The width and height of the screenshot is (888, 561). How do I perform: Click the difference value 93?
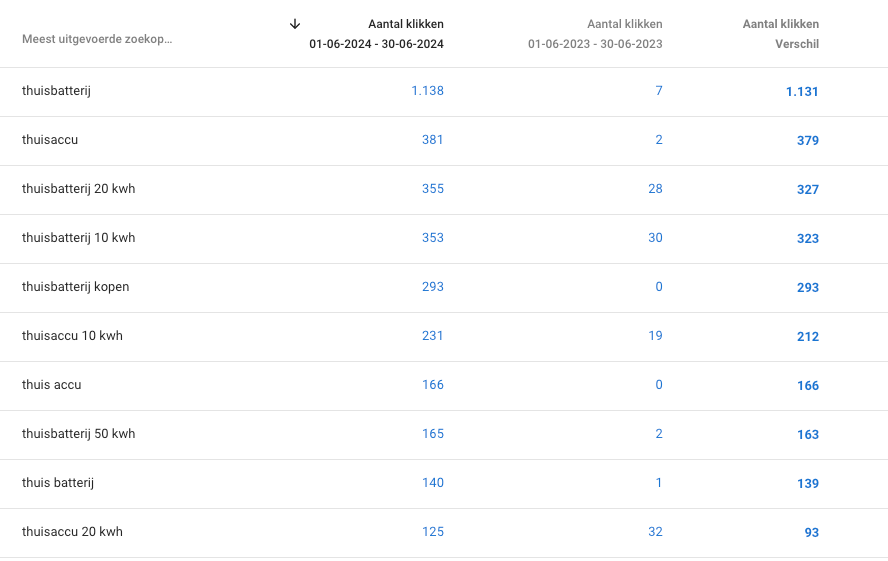pyautogui.click(x=811, y=533)
